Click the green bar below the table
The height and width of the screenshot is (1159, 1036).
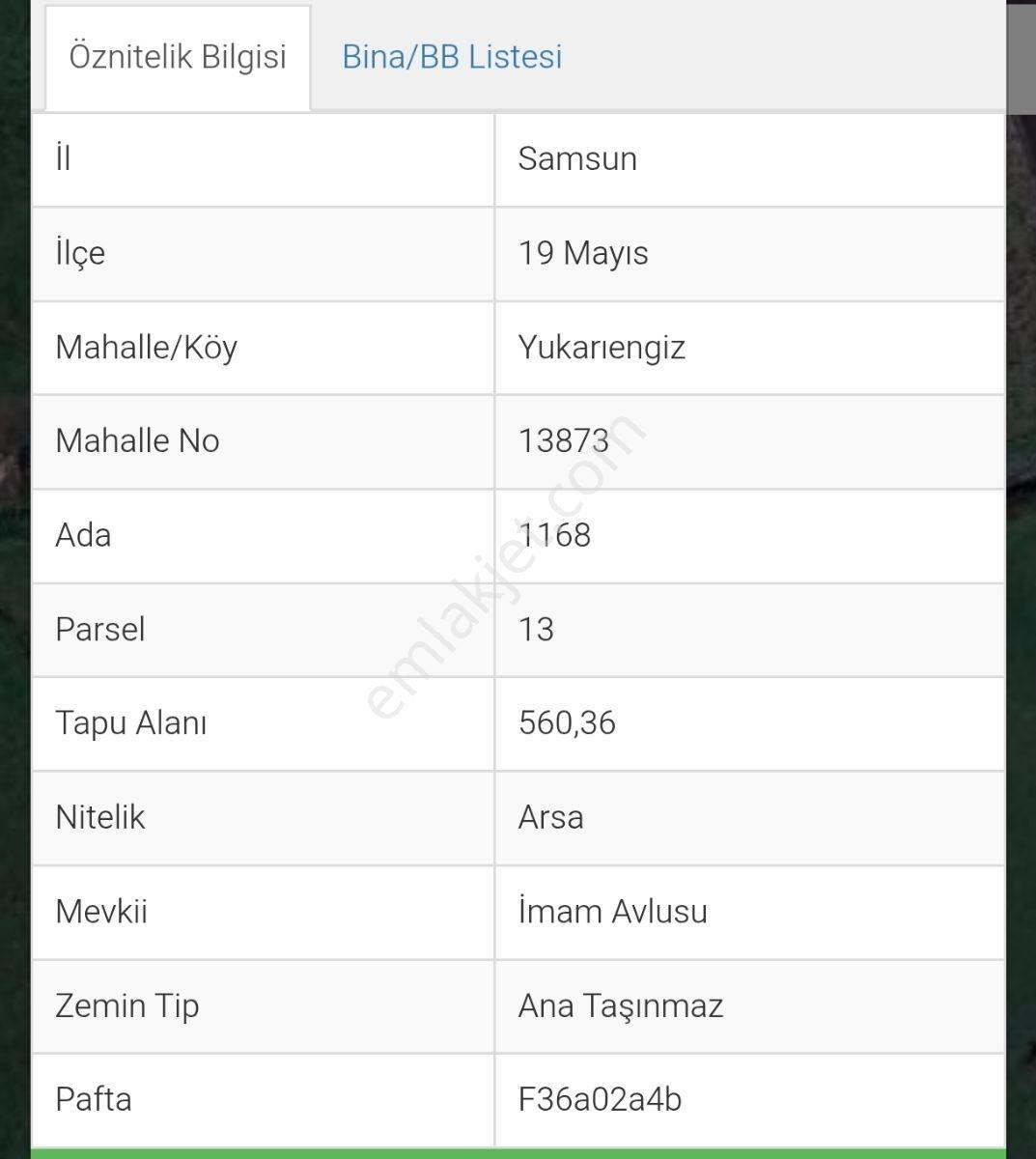pos(518,1153)
